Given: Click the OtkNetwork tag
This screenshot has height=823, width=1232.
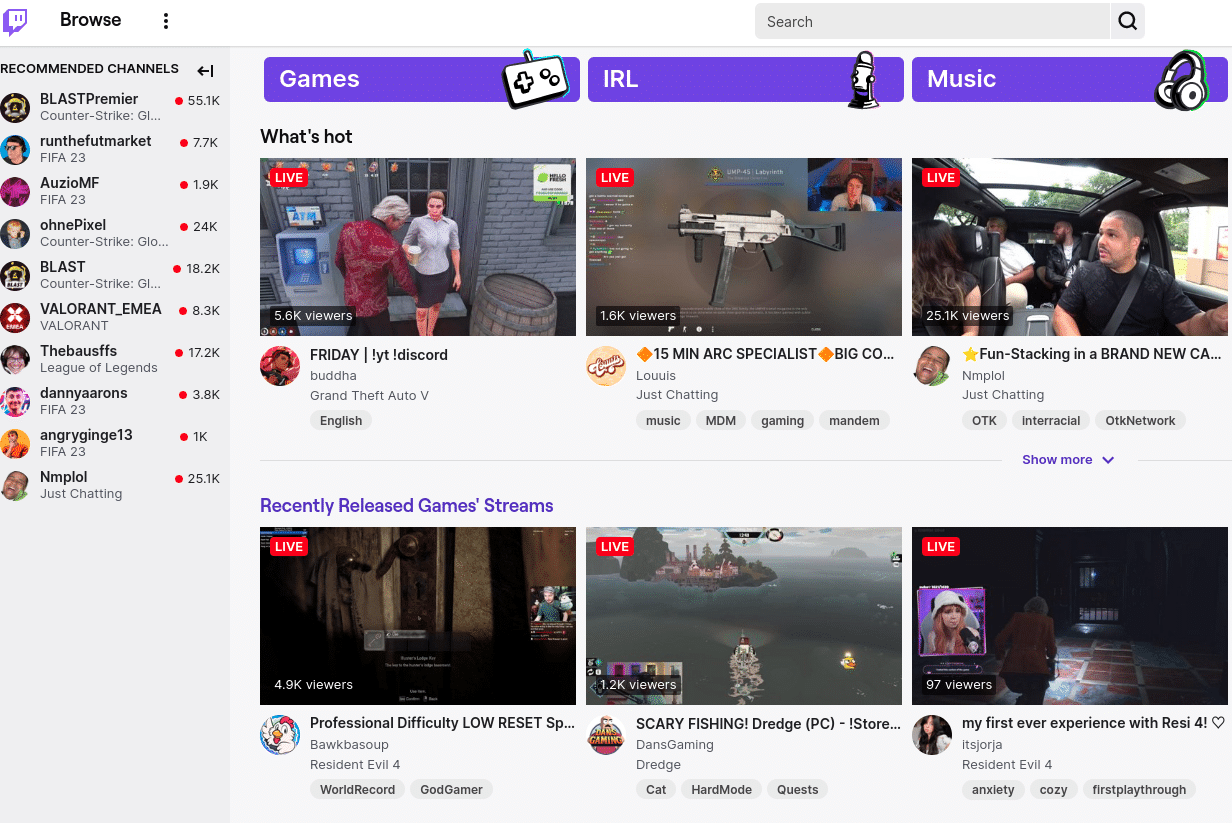Looking at the screenshot, I should tap(1141, 421).
